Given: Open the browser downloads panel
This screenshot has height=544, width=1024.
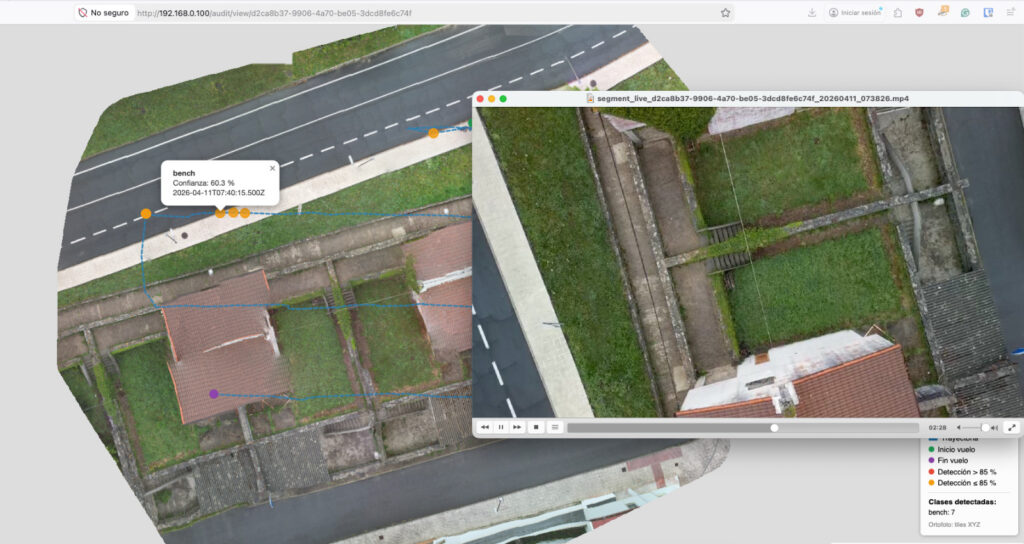Looking at the screenshot, I should (812, 13).
